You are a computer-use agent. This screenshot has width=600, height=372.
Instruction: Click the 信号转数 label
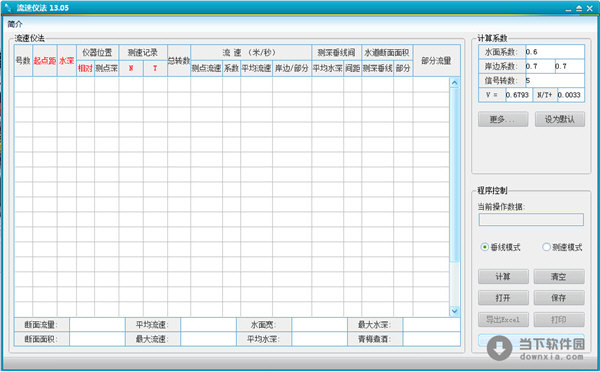pos(501,80)
